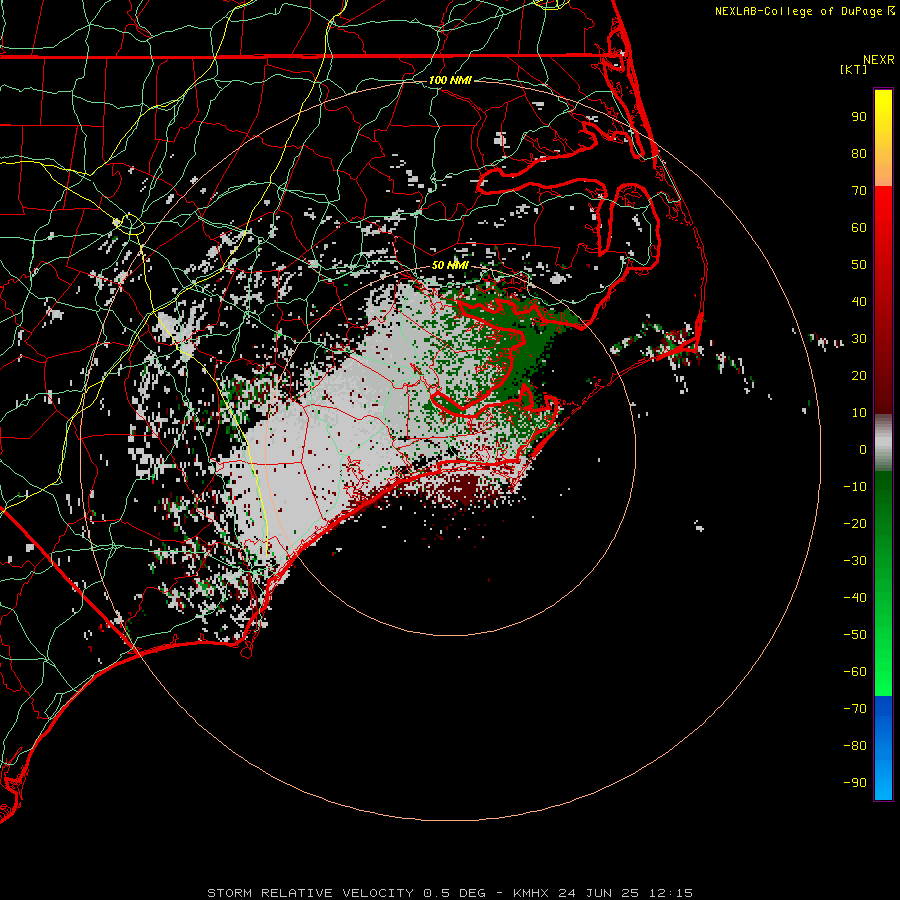
Task: Click the -40 value on the velocity scale
Action: click(855, 598)
